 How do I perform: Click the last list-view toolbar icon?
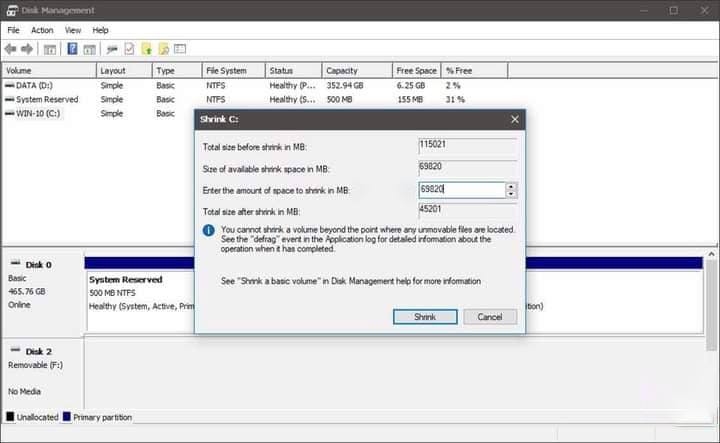point(180,48)
